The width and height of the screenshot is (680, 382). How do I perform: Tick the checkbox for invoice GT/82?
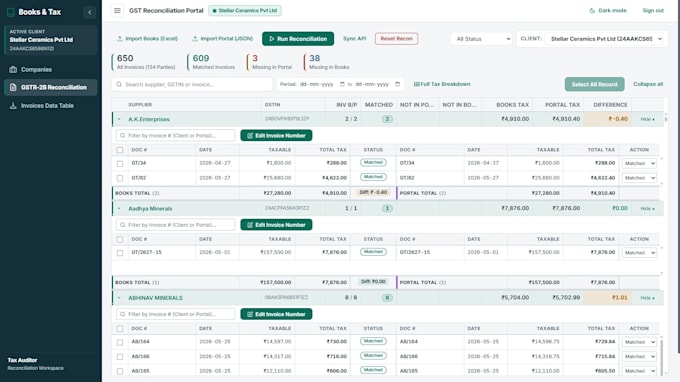pos(120,178)
